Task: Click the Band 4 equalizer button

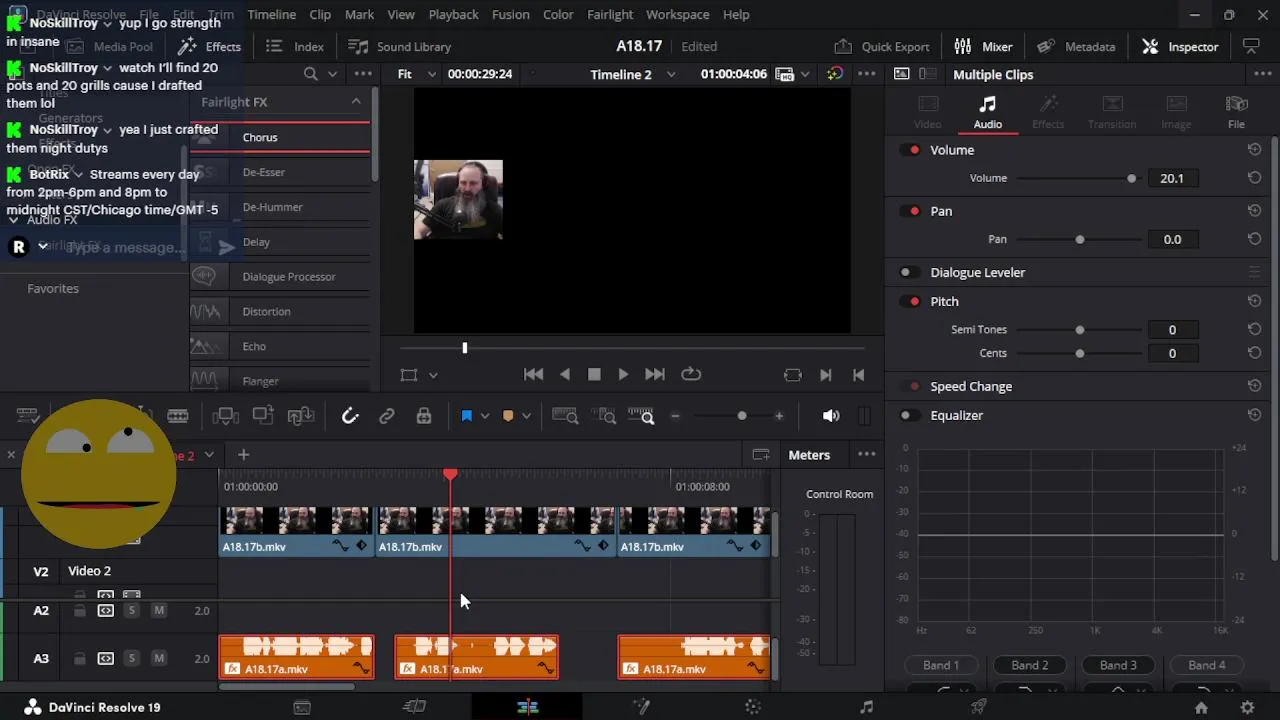Action: click(1207, 665)
